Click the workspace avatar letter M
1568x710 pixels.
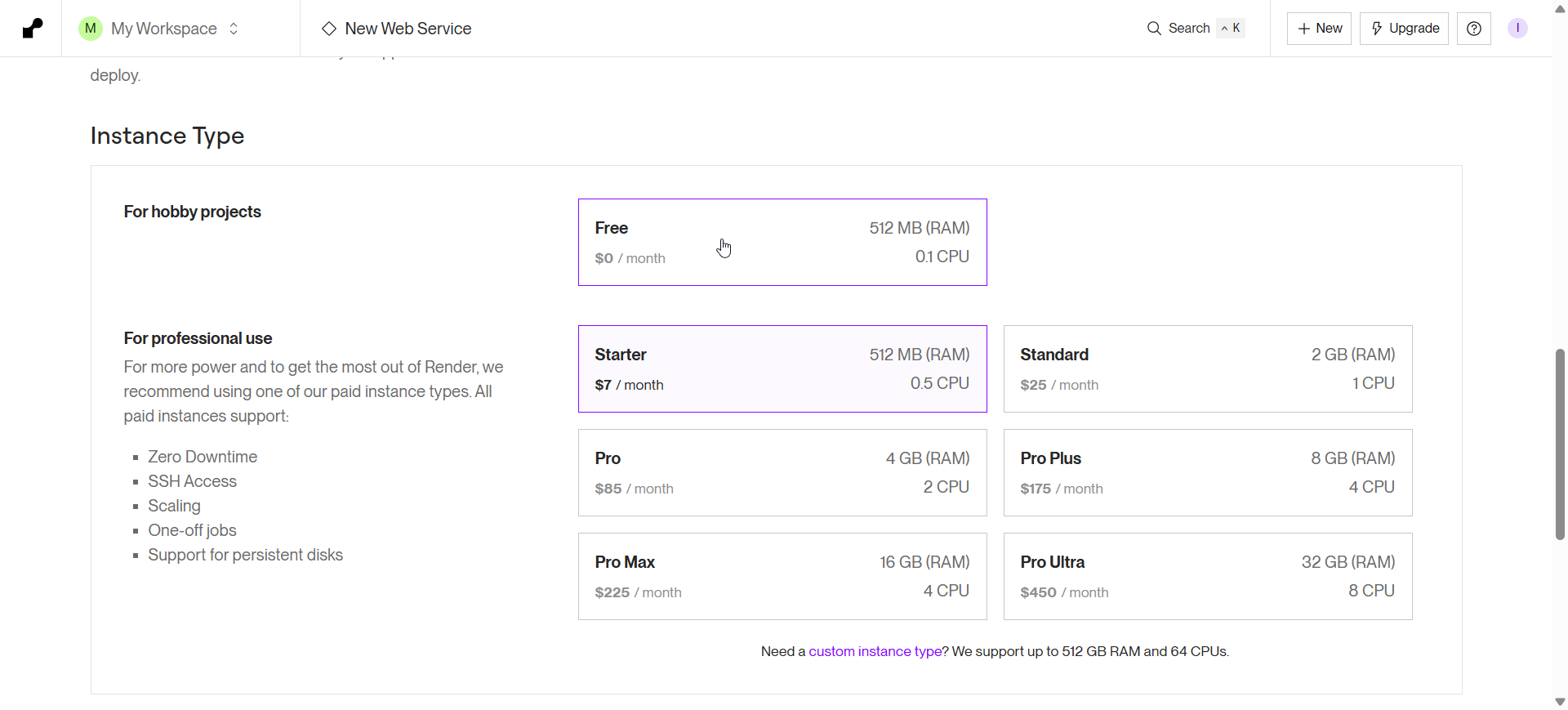(x=91, y=29)
